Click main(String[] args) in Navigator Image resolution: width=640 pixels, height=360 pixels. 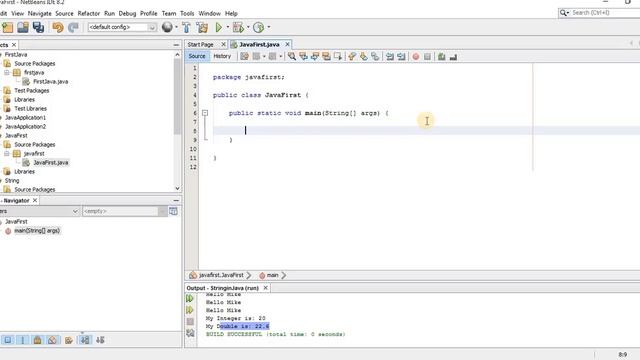click(37, 231)
